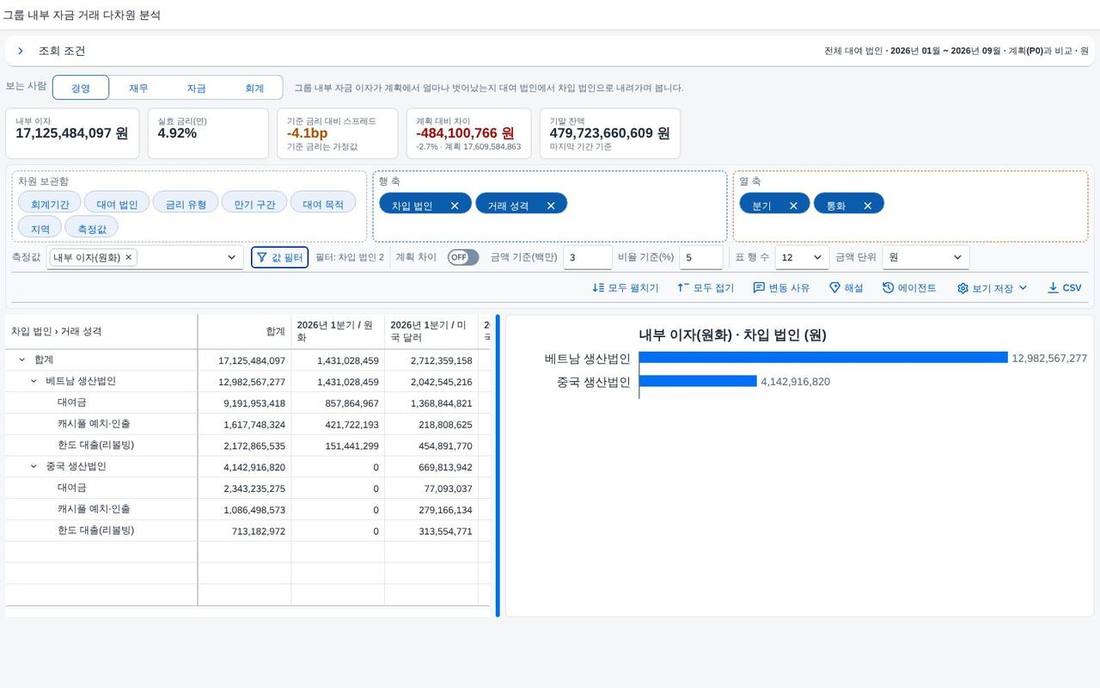Switch to the 회계 viewer tab
The height and width of the screenshot is (688, 1100).
[254, 88]
